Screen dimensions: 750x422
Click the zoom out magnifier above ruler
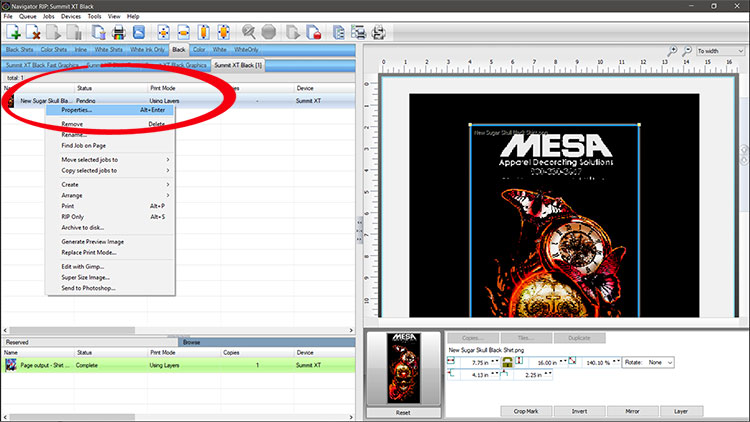[687, 51]
